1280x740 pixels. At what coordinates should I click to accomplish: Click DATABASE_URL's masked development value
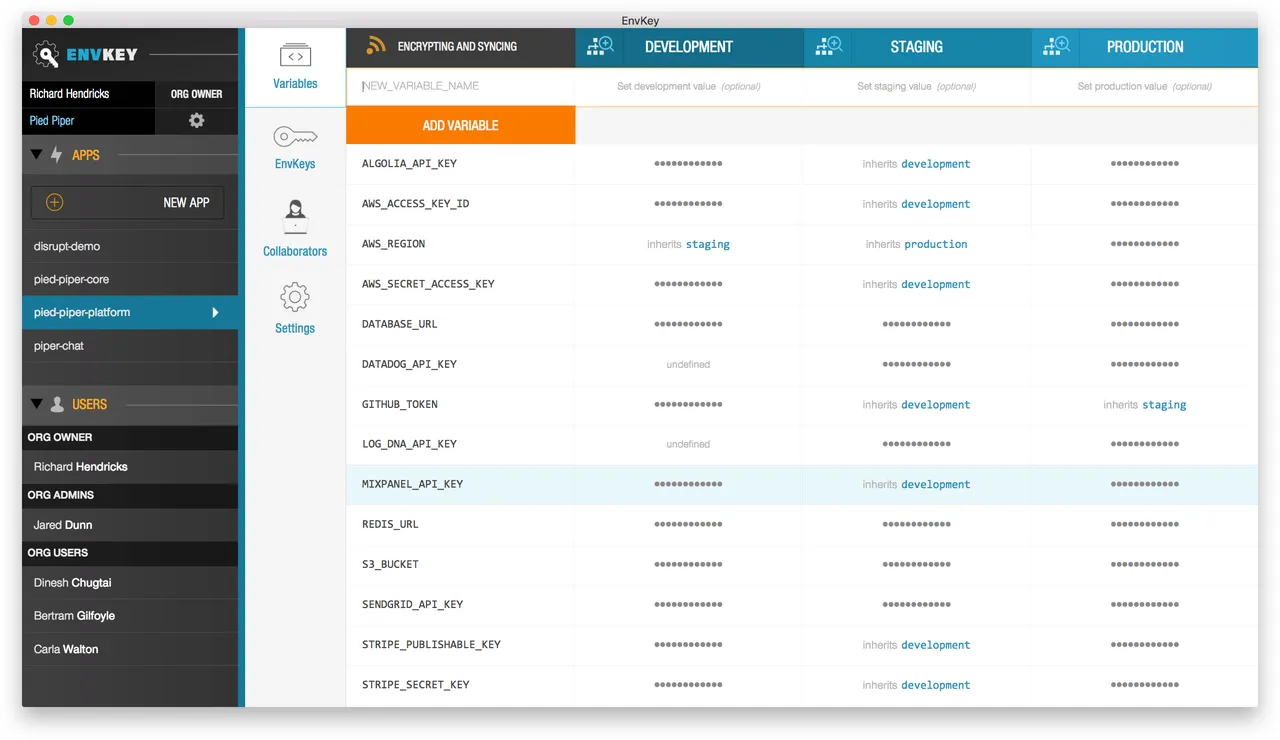[x=688, y=324]
